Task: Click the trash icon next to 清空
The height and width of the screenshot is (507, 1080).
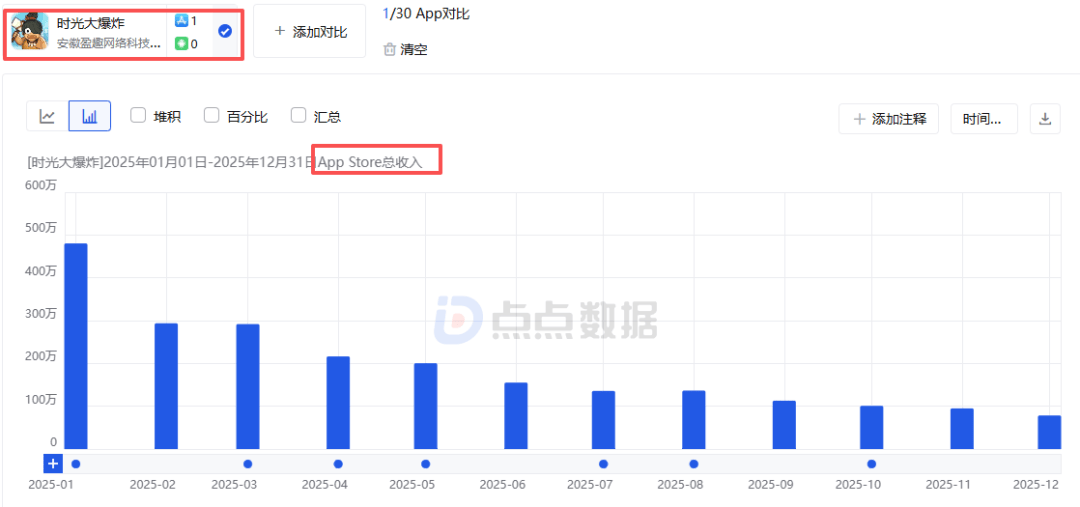Action: pyautogui.click(x=389, y=49)
